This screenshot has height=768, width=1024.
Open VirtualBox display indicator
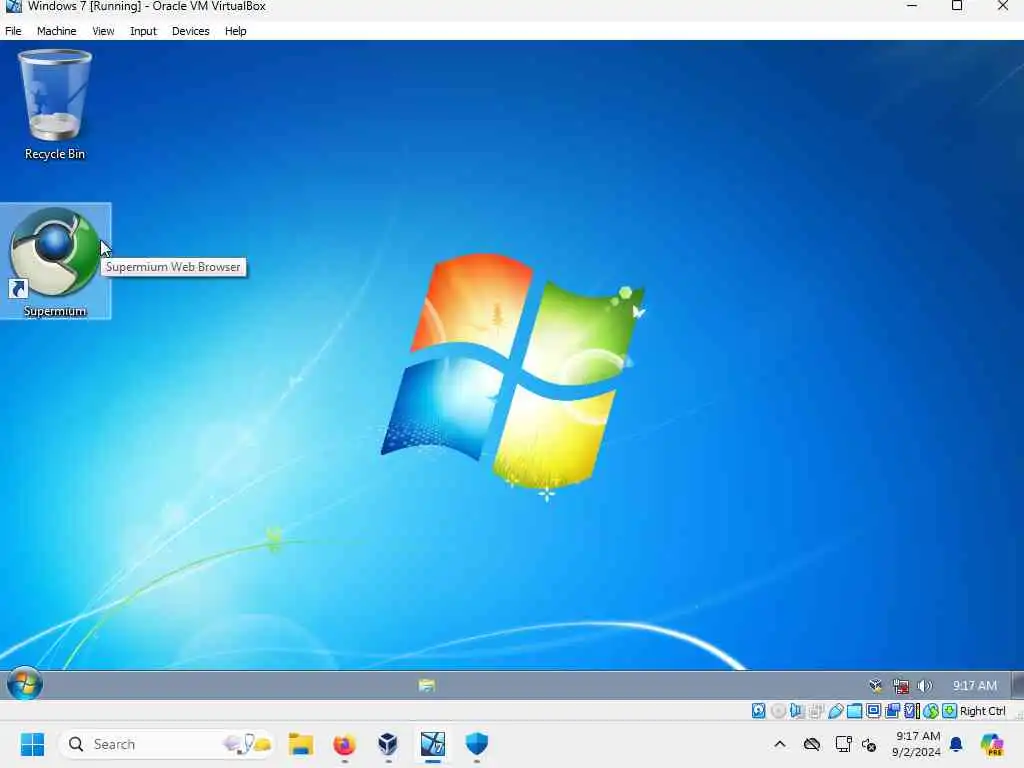873,711
